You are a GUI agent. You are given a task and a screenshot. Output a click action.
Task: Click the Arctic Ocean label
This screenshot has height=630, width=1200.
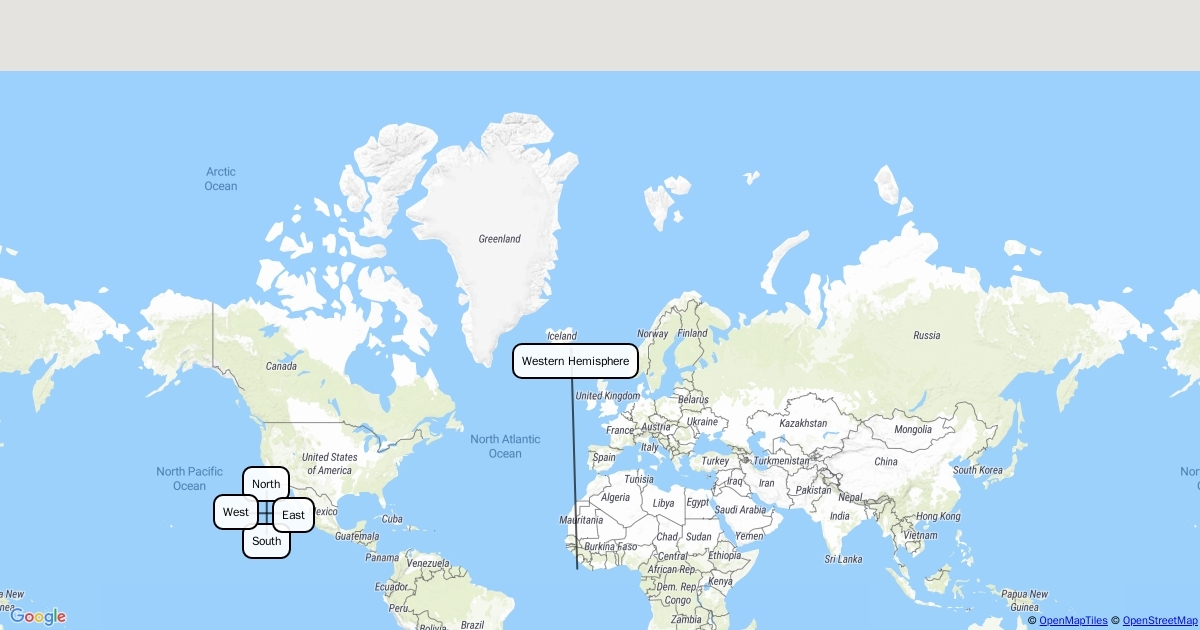pyautogui.click(x=221, y=179)
